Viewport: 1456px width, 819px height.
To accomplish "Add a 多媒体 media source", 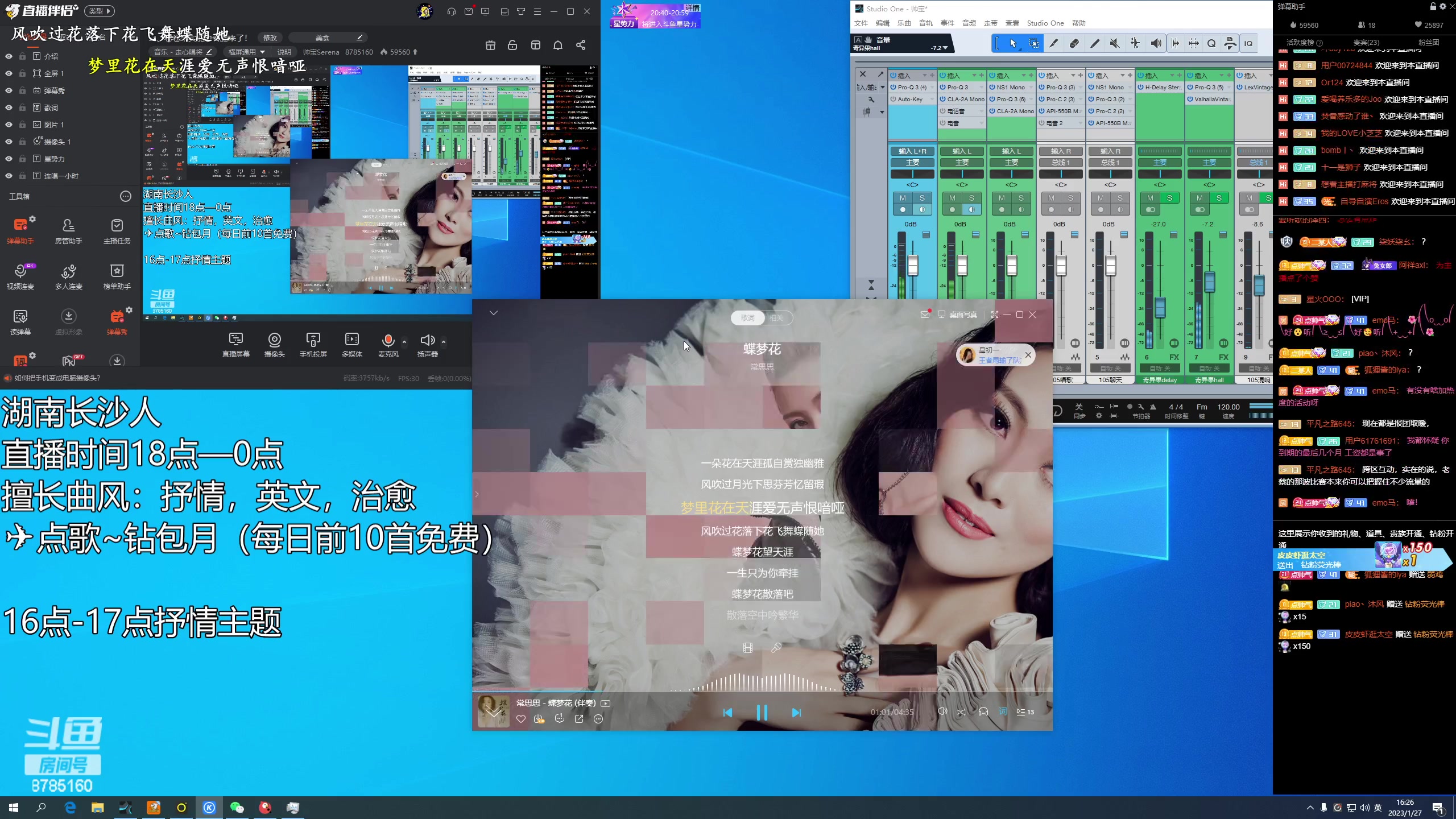I will coord(352,345).
